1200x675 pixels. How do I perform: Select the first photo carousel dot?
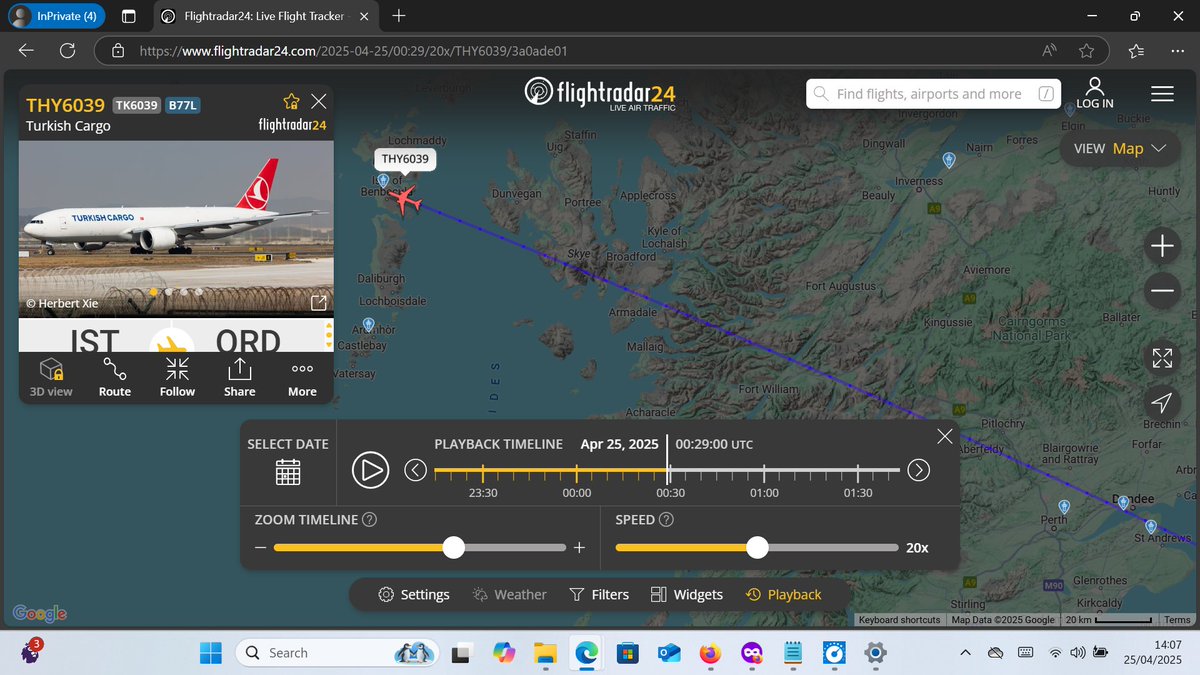pos(153,292)
